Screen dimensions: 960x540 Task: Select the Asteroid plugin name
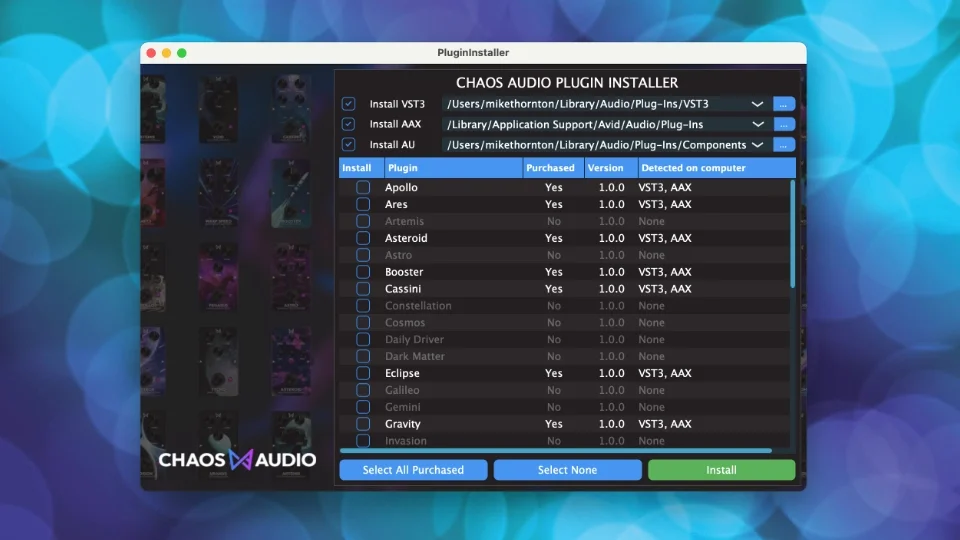tap(406, 238)
